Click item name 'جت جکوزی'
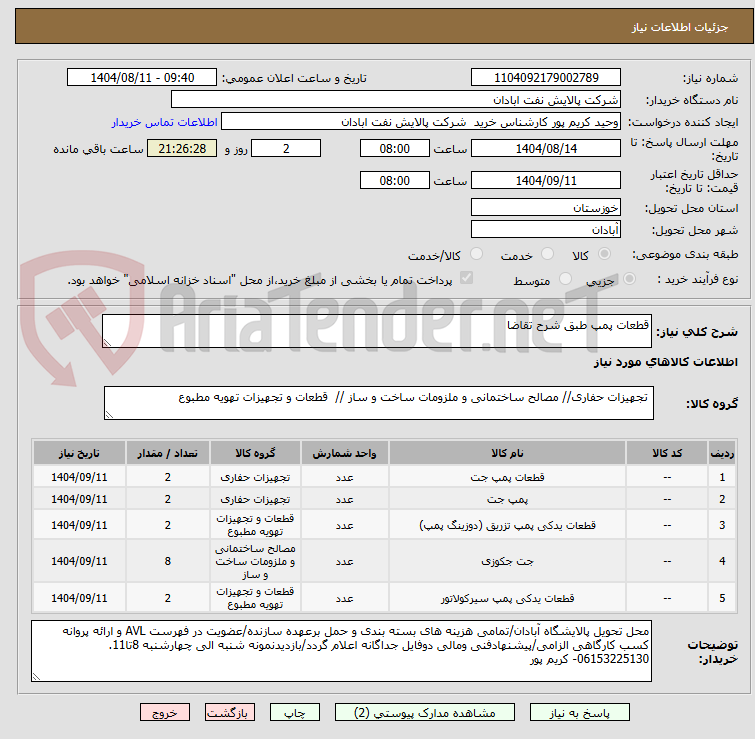The width and height of the screenshot is (755, 739). tap(507, 561)
